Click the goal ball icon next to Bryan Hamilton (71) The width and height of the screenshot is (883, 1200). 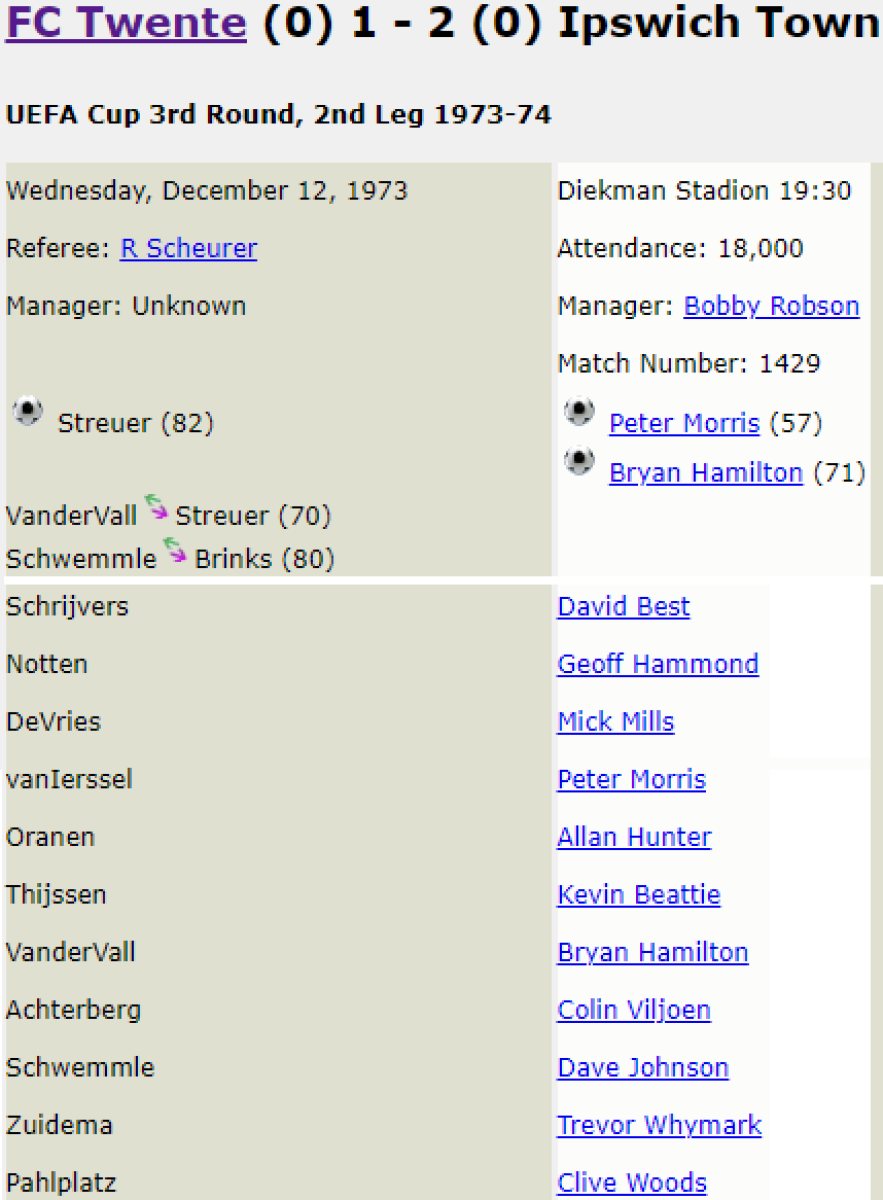578,461
